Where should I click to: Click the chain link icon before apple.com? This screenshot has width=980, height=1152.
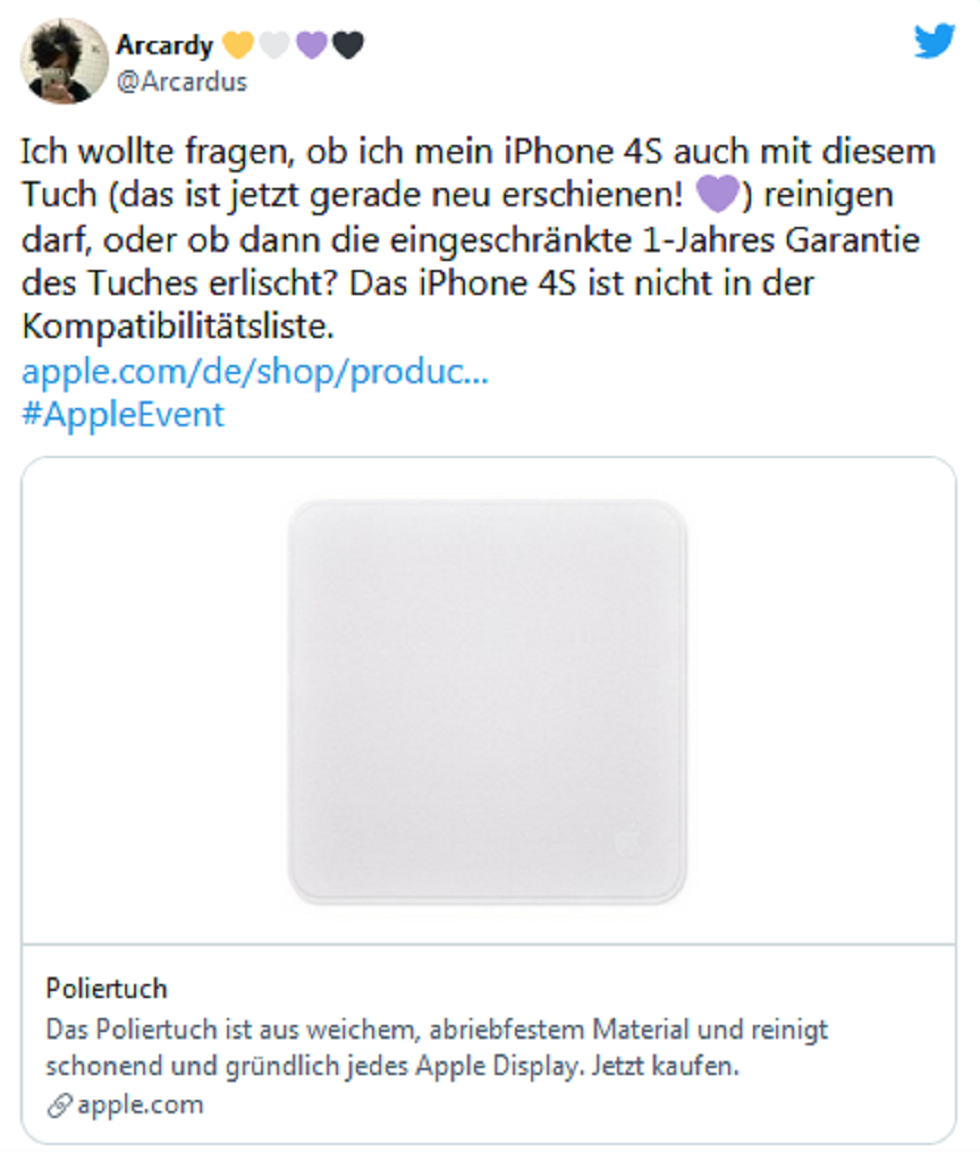click(x=60, y=1105)
